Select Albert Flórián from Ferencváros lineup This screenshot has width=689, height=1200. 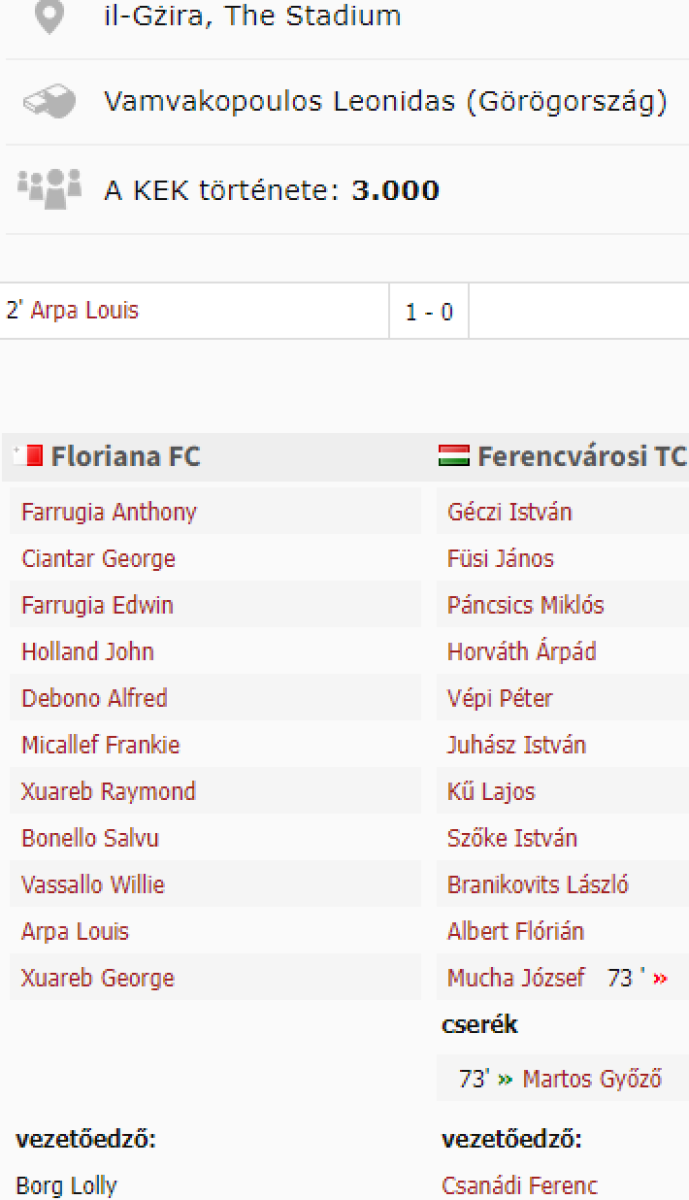point(516,932)
